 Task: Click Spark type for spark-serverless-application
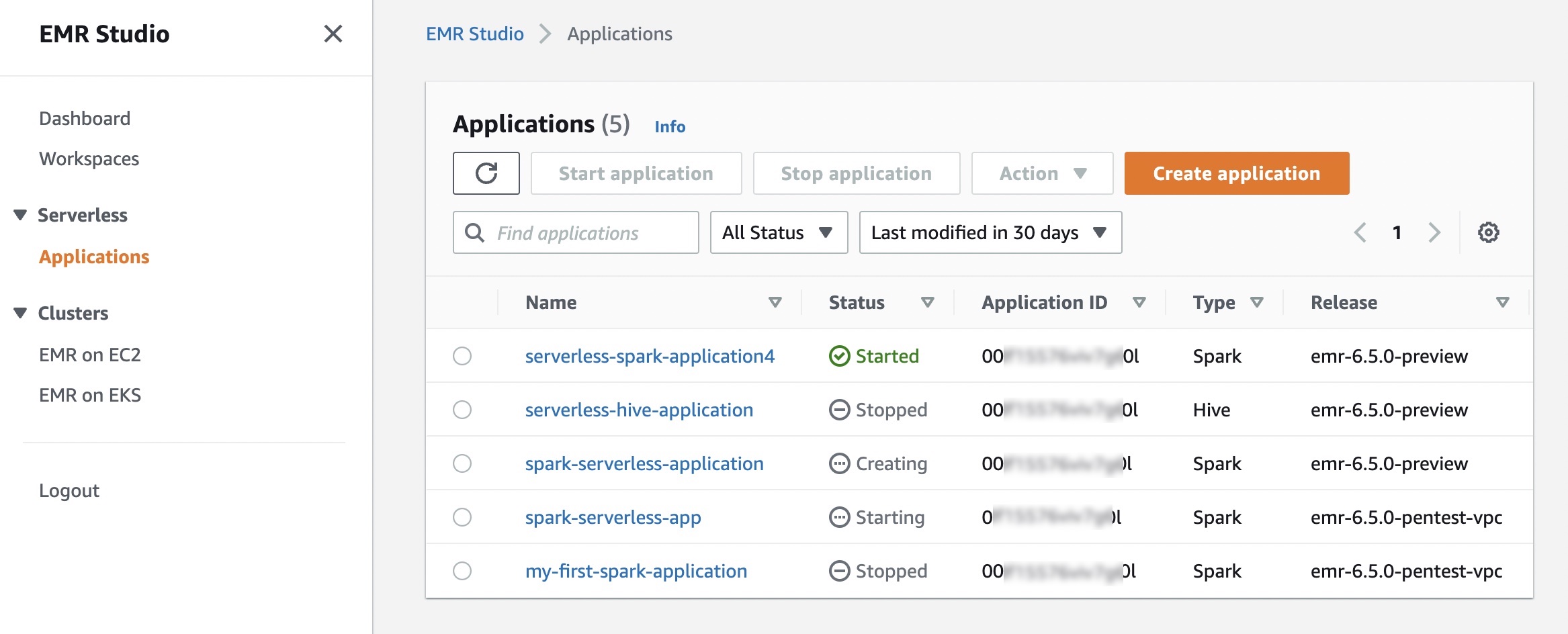(x=1217, y=463)
